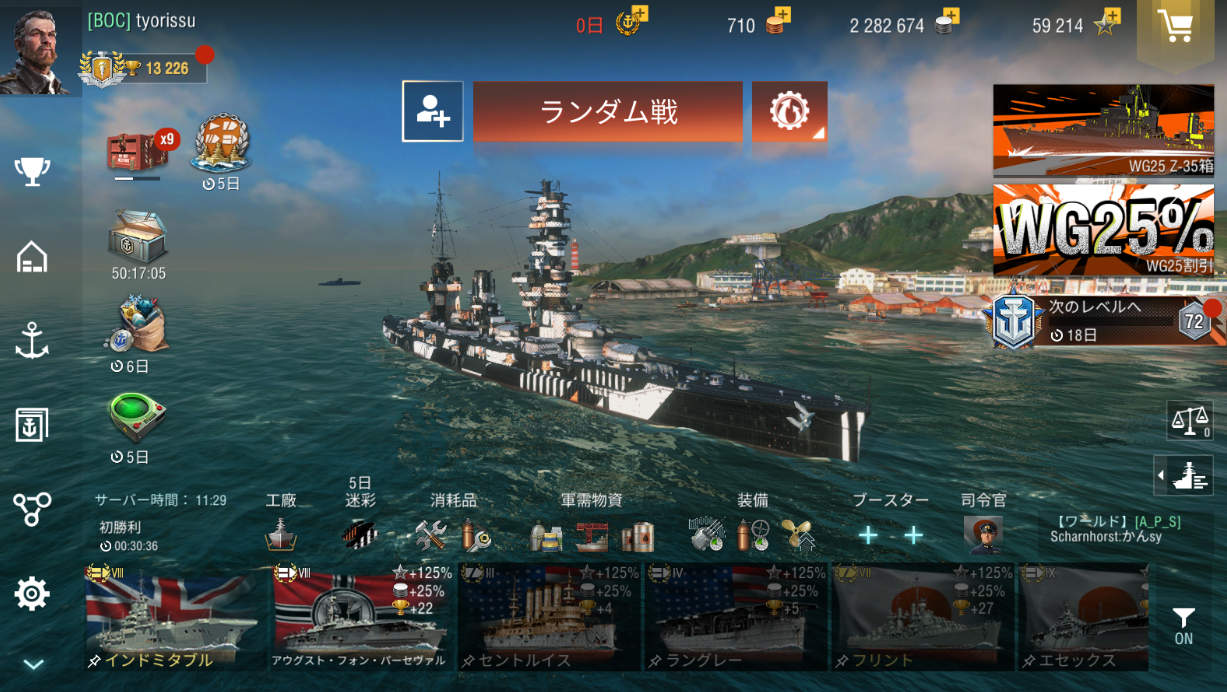
Task: Expand the left sidebar down chevron
Action: (33, 664)
